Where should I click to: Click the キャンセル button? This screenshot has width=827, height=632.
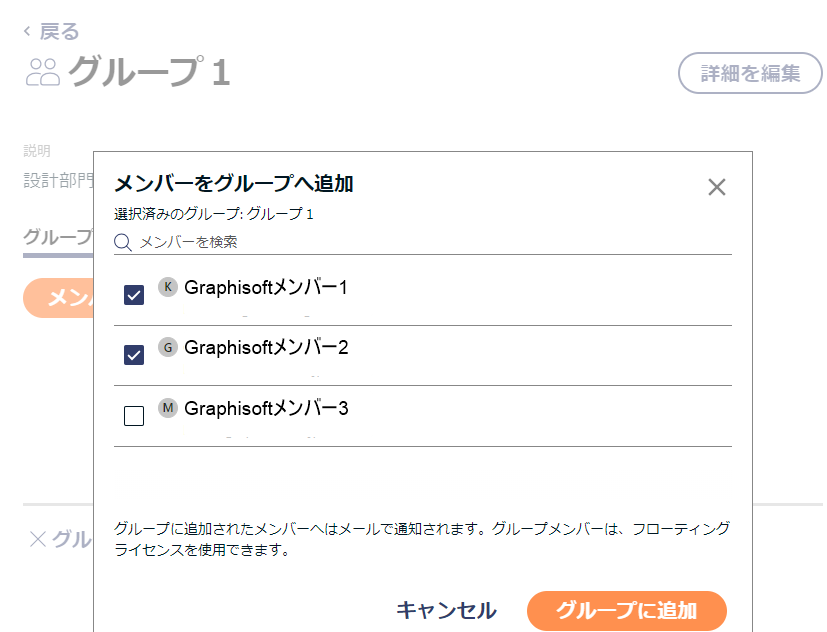446,610
